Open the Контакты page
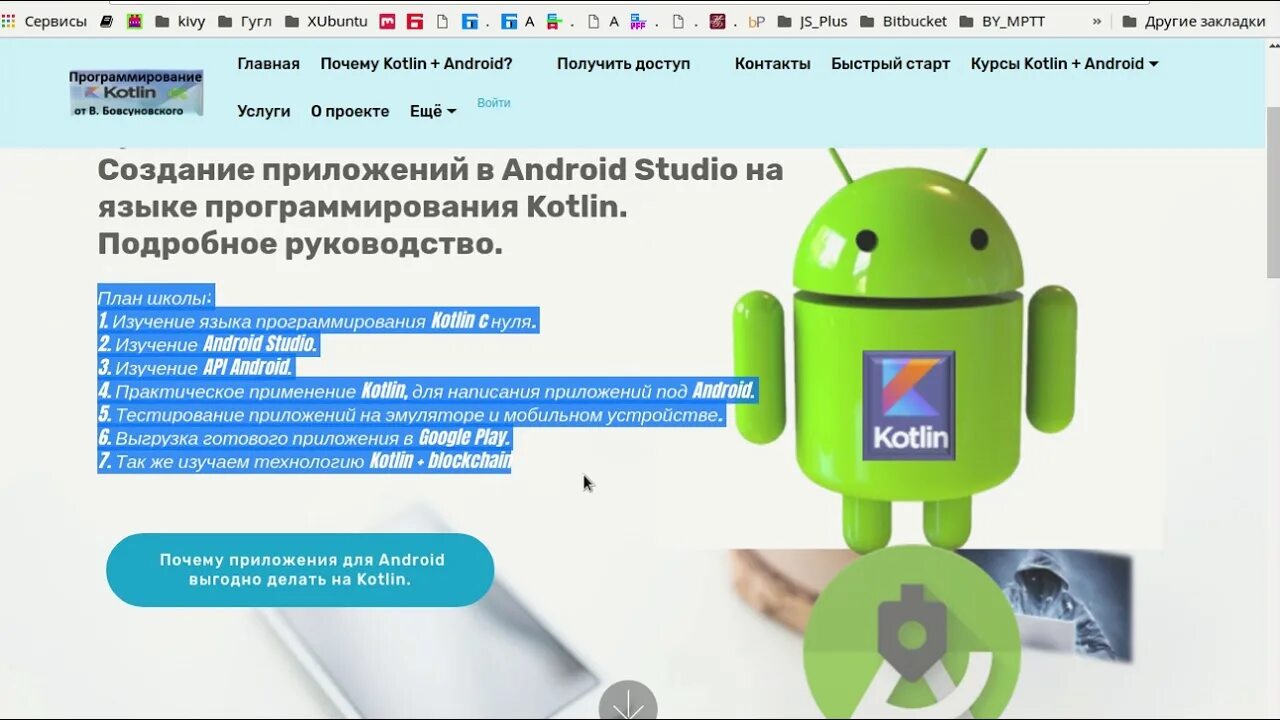Image resolution: width=1280 pixels, height=720 pixels. click(x=772, y=63)
